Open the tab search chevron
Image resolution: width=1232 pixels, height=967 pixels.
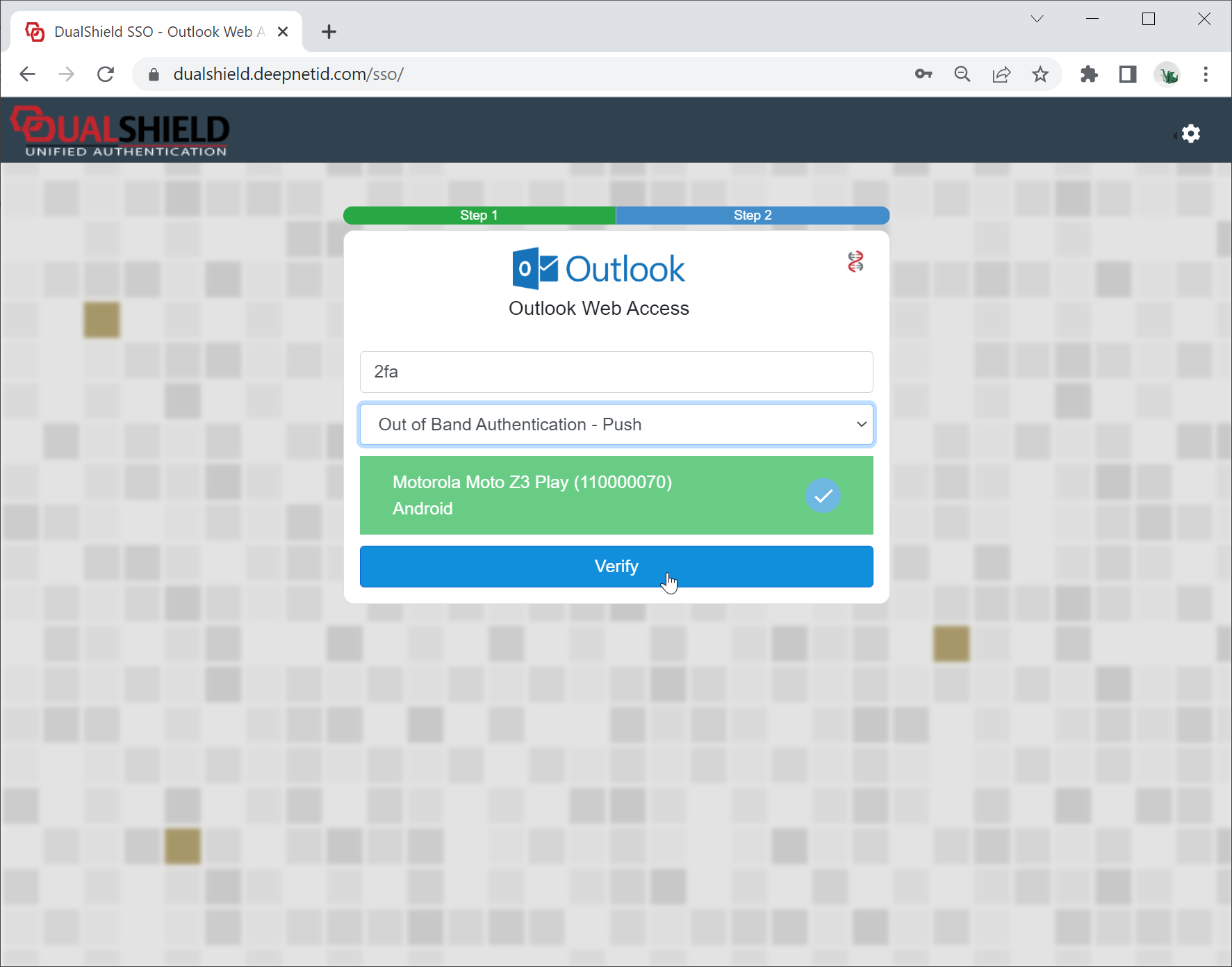click(1037, 19)
